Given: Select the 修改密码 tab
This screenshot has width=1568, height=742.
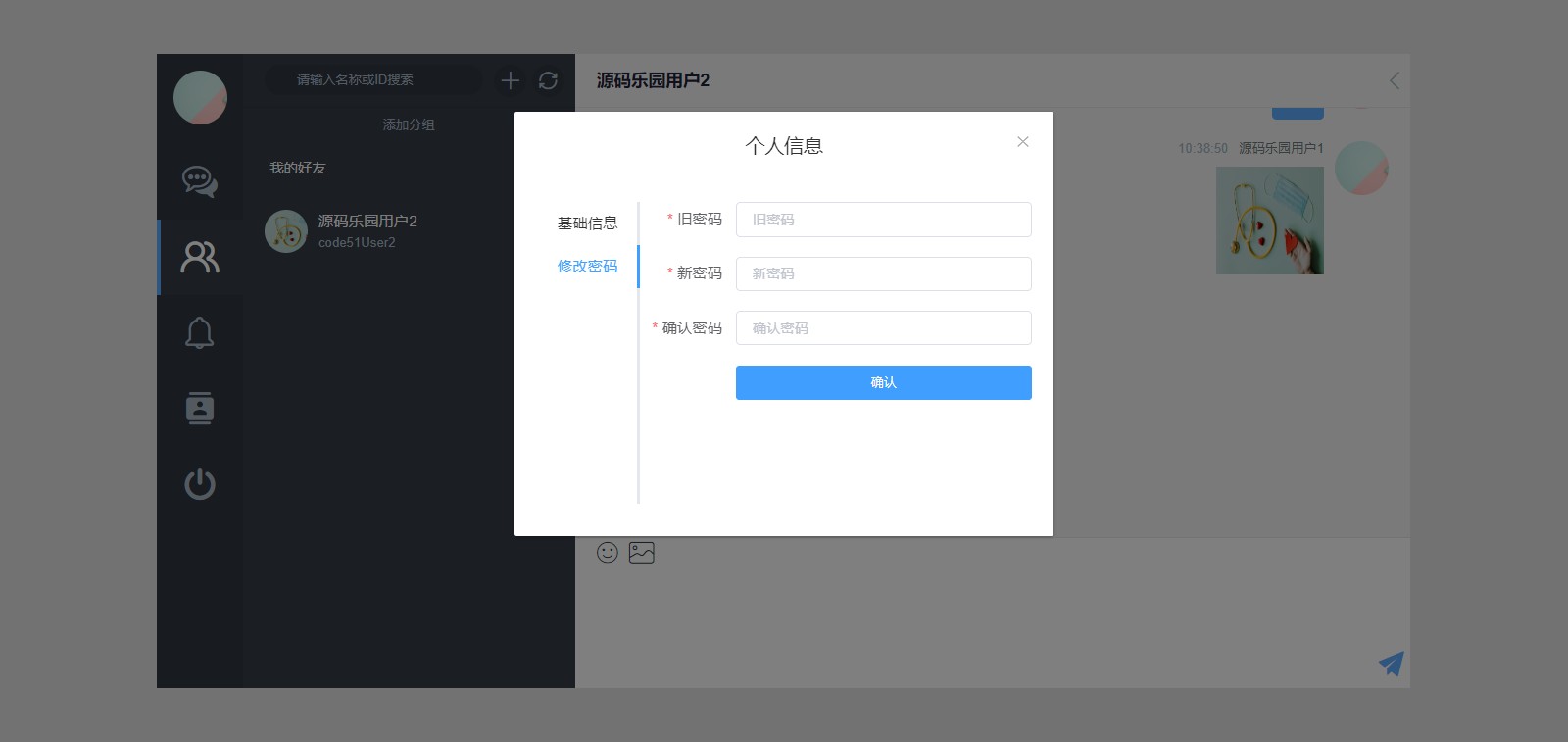Looking at the screenshot, I should [x=587, y=267].
